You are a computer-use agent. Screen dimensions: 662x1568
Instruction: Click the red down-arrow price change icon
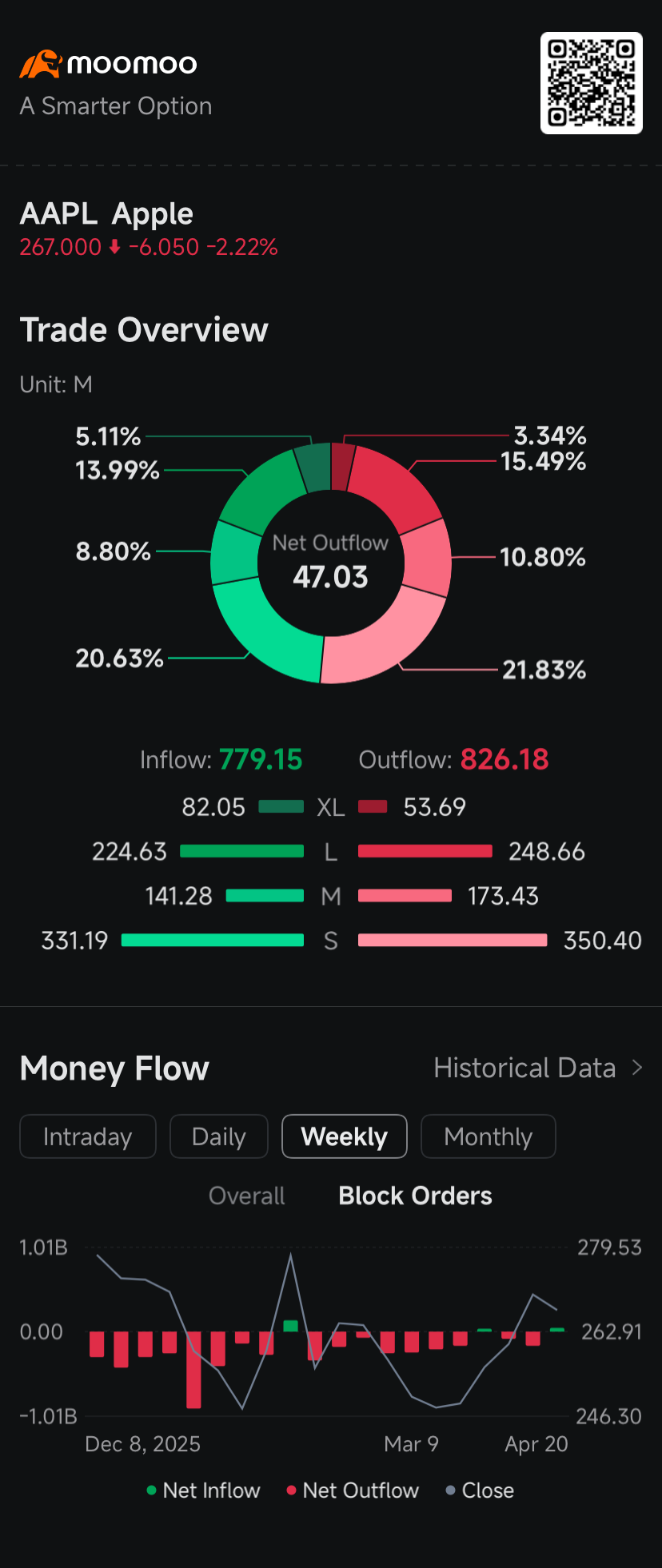[114, 247]
